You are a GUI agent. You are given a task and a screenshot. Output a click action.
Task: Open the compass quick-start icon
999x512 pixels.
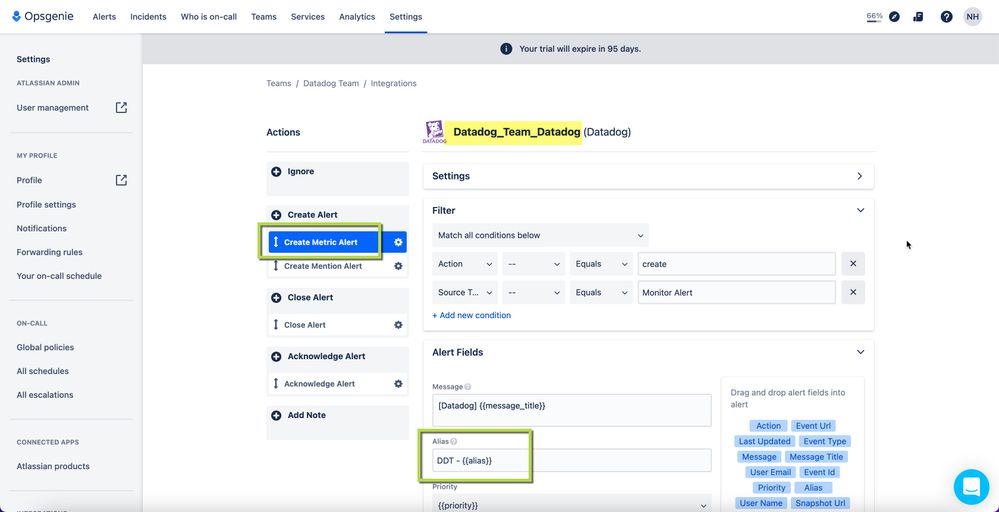coord(895,17)
